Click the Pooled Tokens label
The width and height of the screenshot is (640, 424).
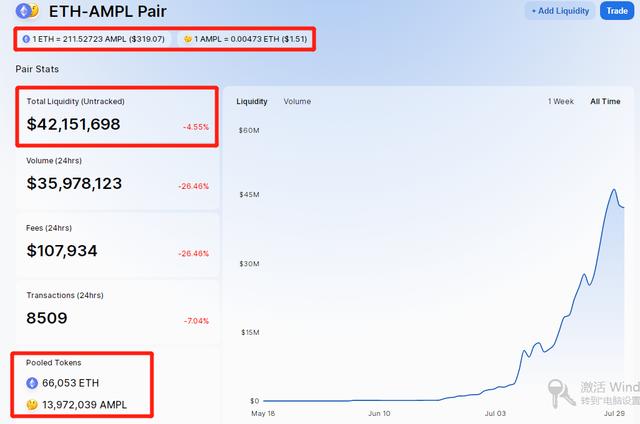click(x=53, y=362)
